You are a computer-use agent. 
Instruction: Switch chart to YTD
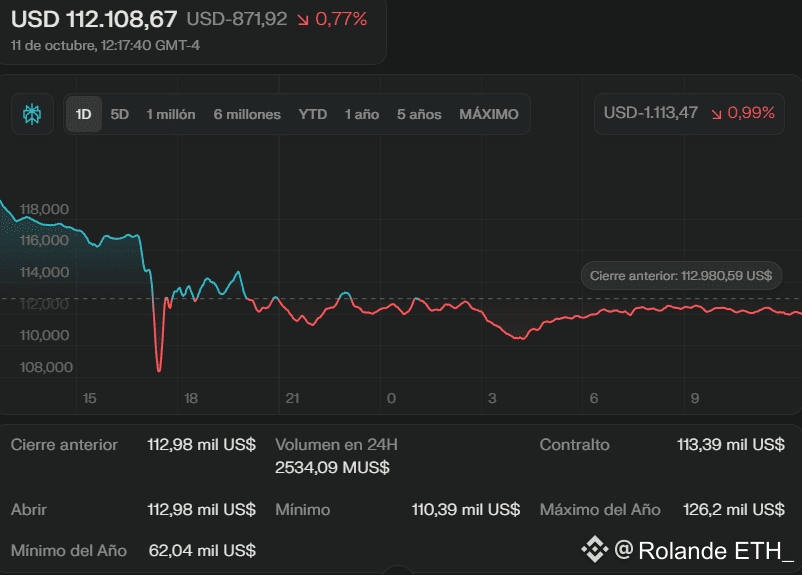(313, 114)
